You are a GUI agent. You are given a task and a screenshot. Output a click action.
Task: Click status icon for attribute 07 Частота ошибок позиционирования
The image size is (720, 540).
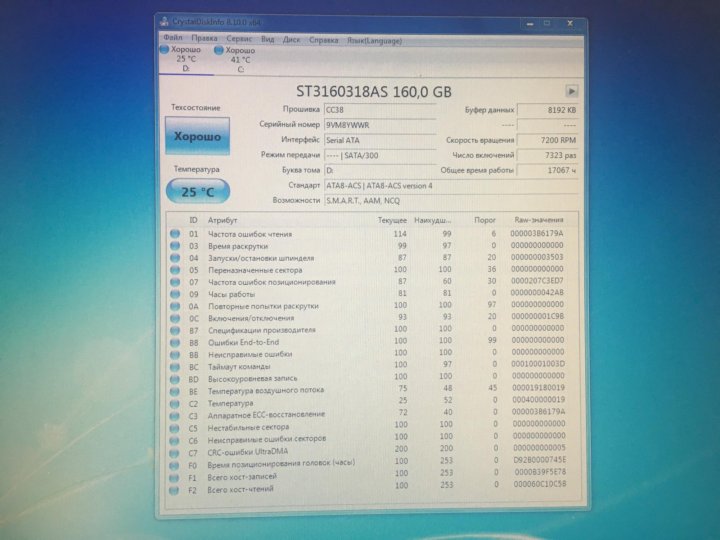coord(175,282)
